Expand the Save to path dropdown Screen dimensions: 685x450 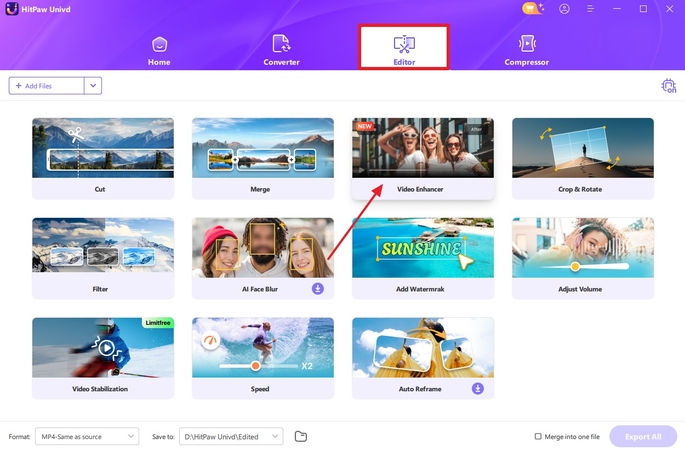coord(231,436)
